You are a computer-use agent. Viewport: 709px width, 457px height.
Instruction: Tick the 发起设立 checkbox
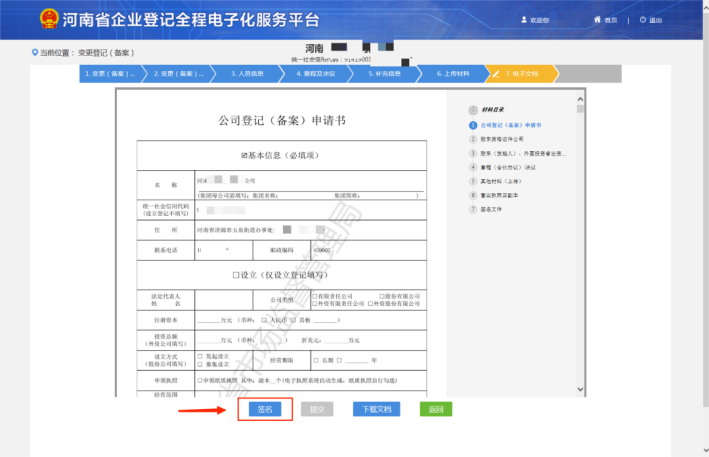coord(201,355)
